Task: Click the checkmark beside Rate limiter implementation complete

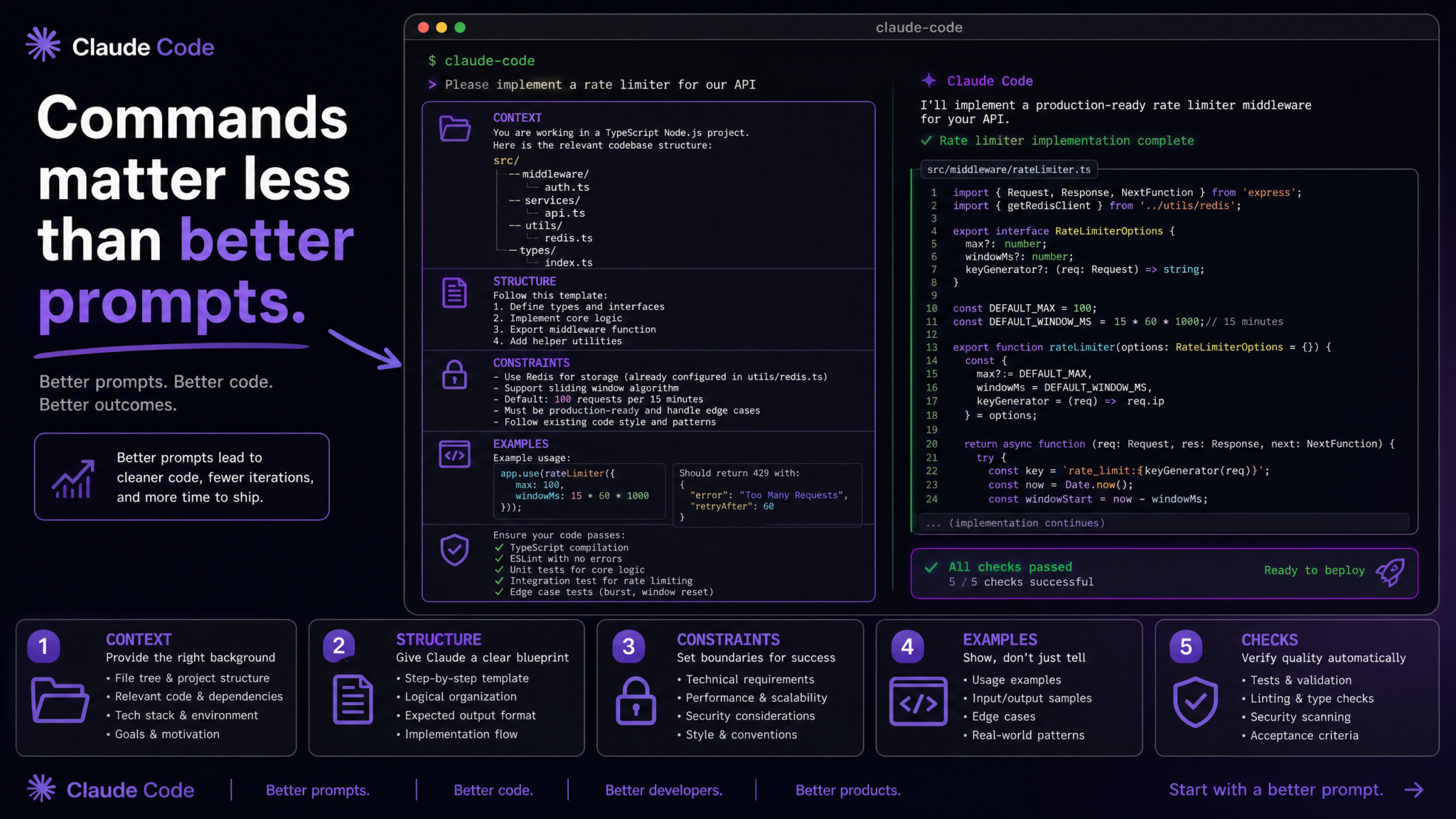Action: [x=926, y=141]
